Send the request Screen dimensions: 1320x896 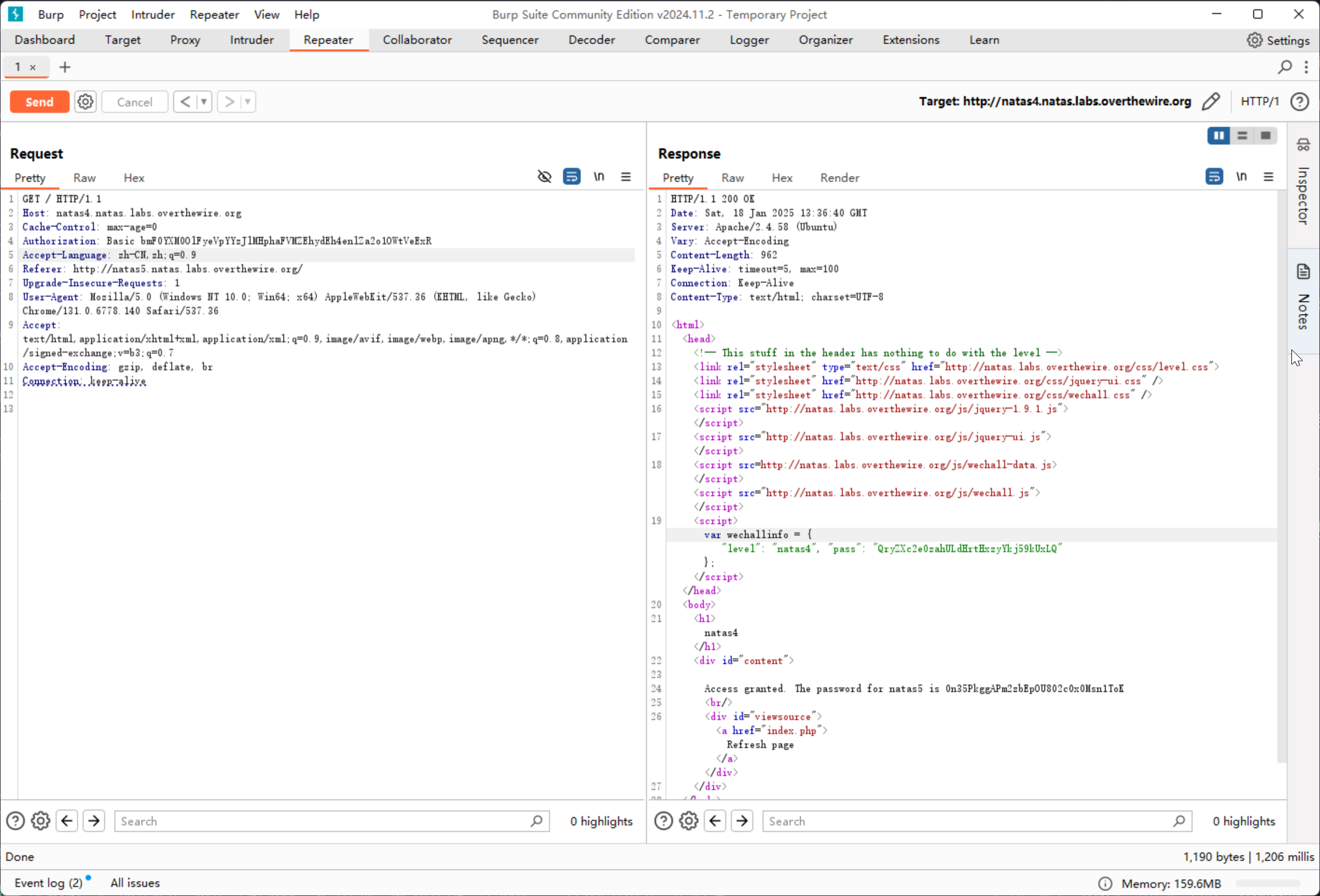click(39, 102)
